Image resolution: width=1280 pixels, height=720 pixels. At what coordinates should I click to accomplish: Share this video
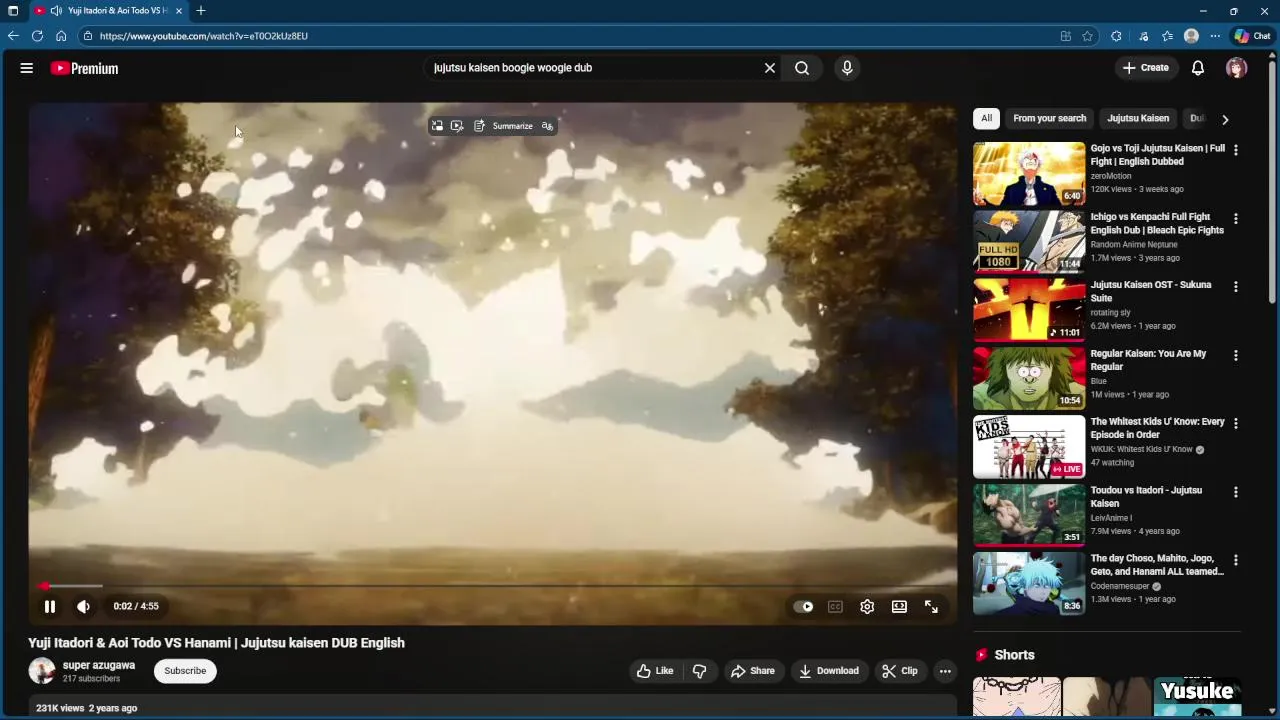point(752,671)
